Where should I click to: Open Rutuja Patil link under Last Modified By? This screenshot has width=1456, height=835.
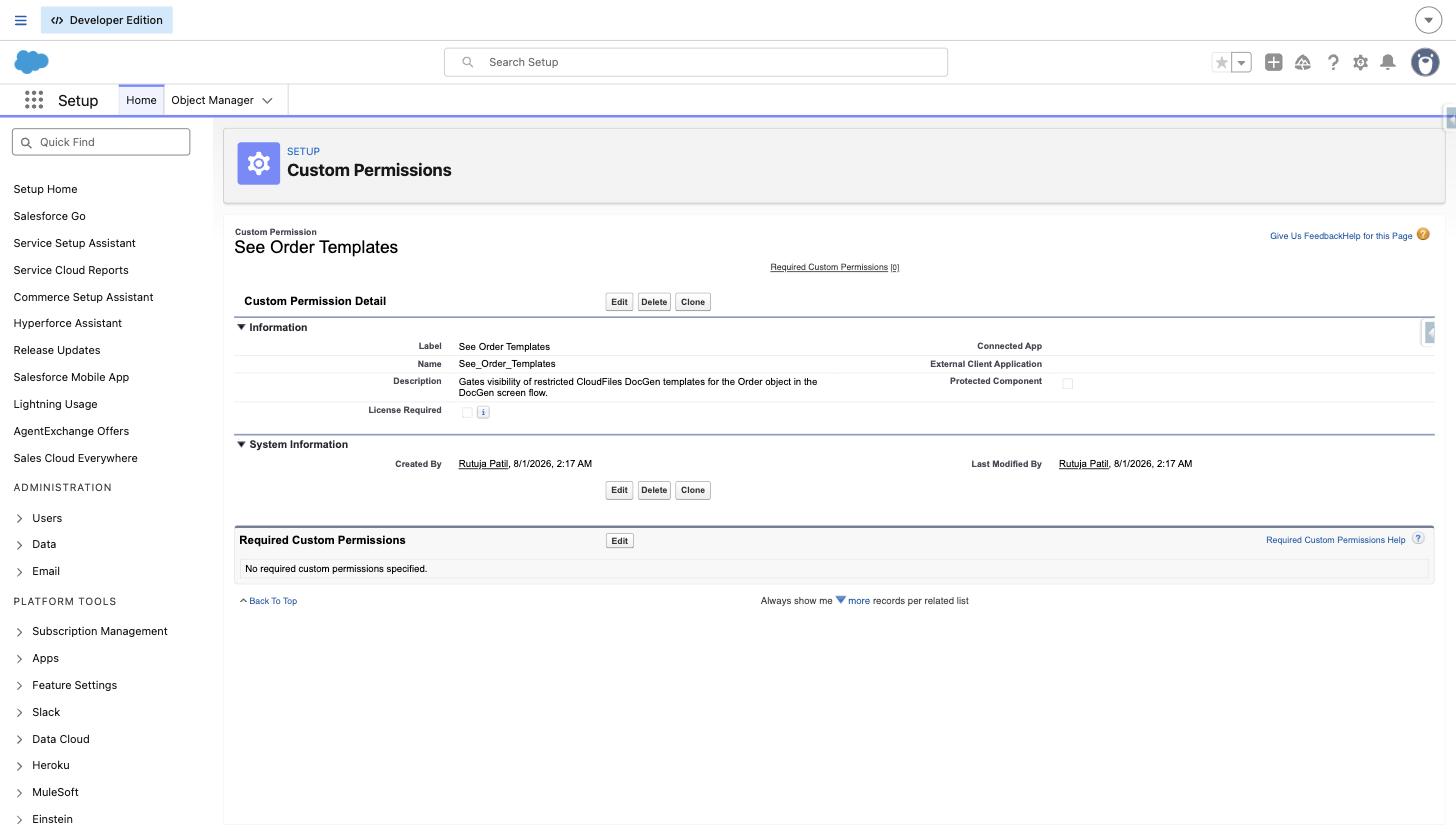[1084, 464]
